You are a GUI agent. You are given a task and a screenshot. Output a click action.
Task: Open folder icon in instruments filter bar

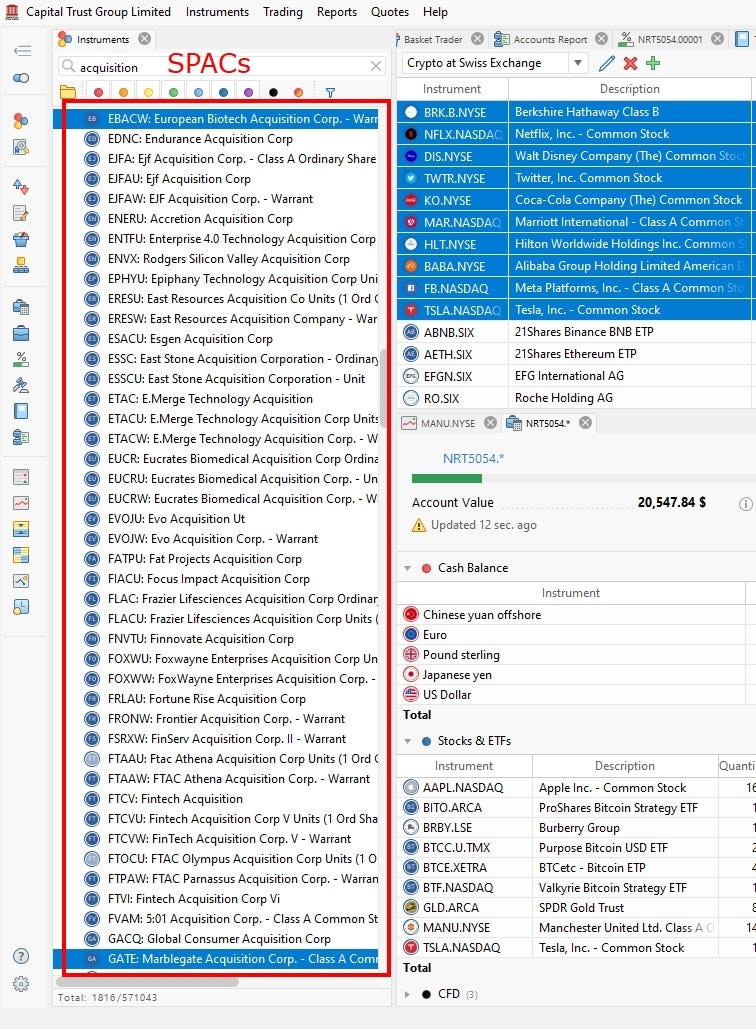pyautogui.click(x=68, y=93)
